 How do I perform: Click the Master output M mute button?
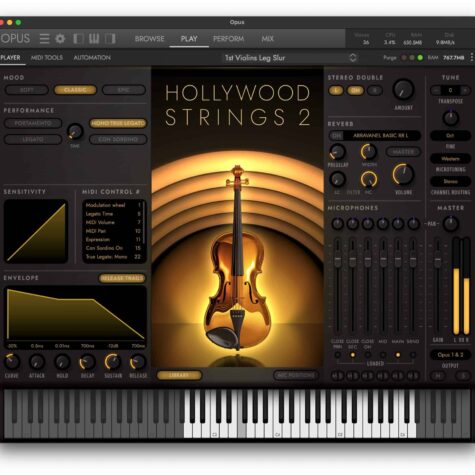438,376
